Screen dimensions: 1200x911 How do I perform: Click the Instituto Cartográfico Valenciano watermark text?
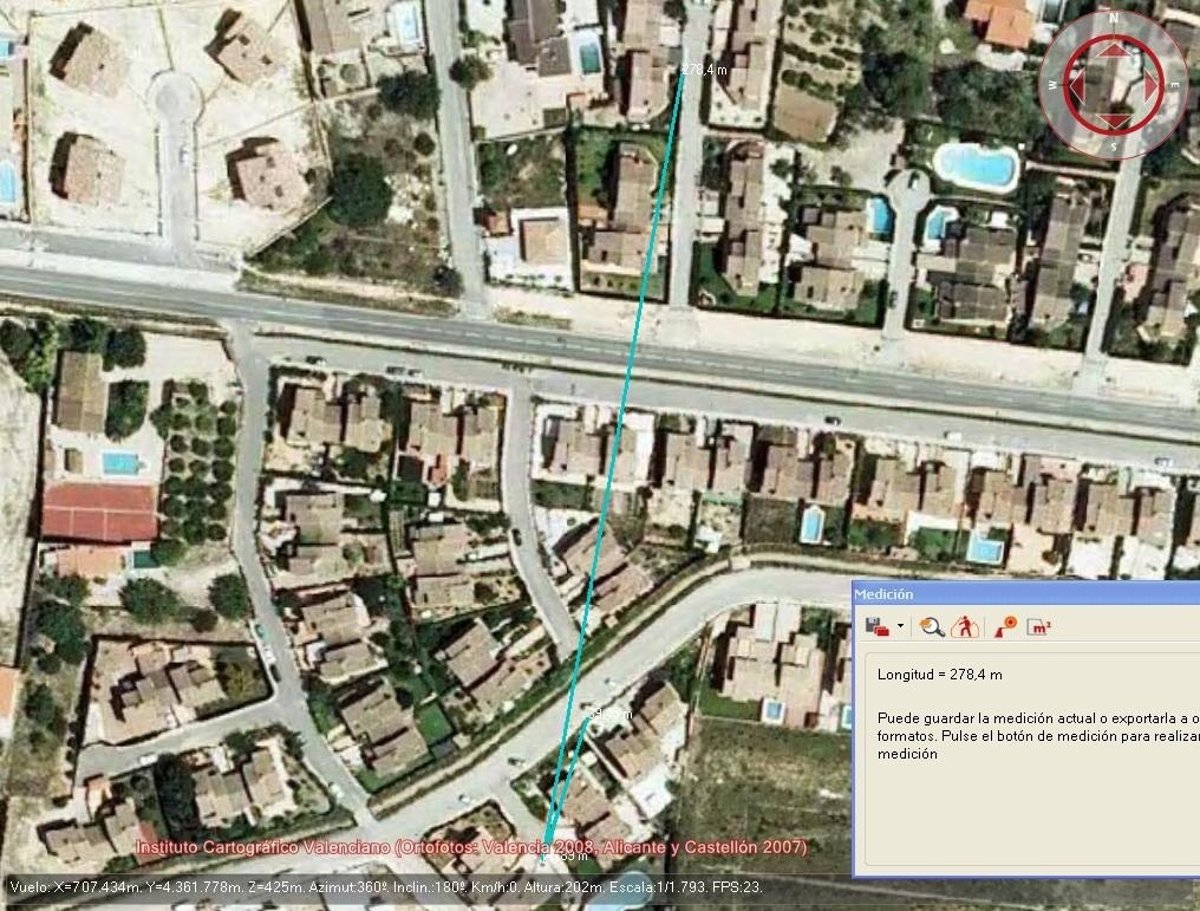click(470, 848)
